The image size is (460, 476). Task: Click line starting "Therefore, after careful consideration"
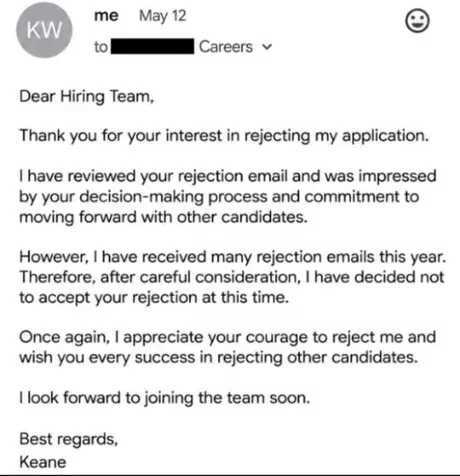click(x=232, y=277)
